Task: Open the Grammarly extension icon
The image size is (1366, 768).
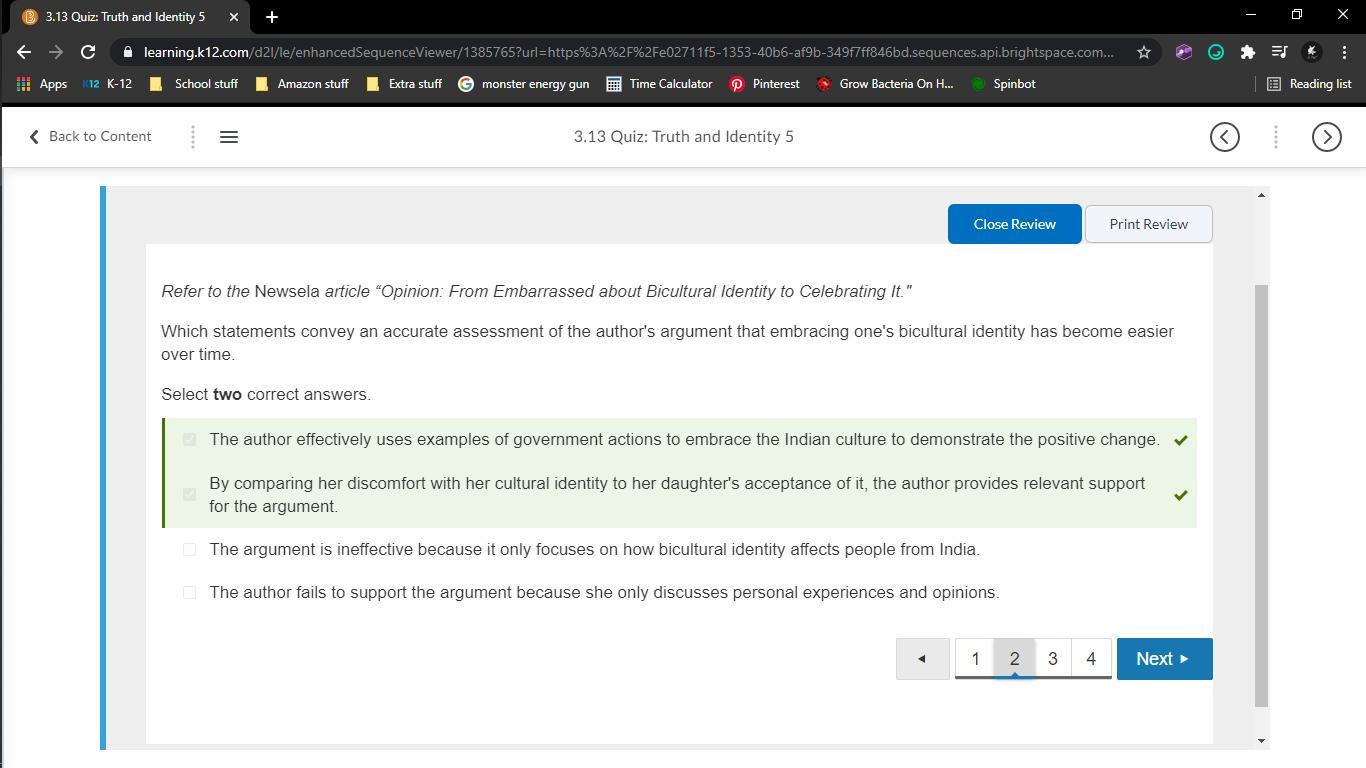Action: click(1216, 52)
